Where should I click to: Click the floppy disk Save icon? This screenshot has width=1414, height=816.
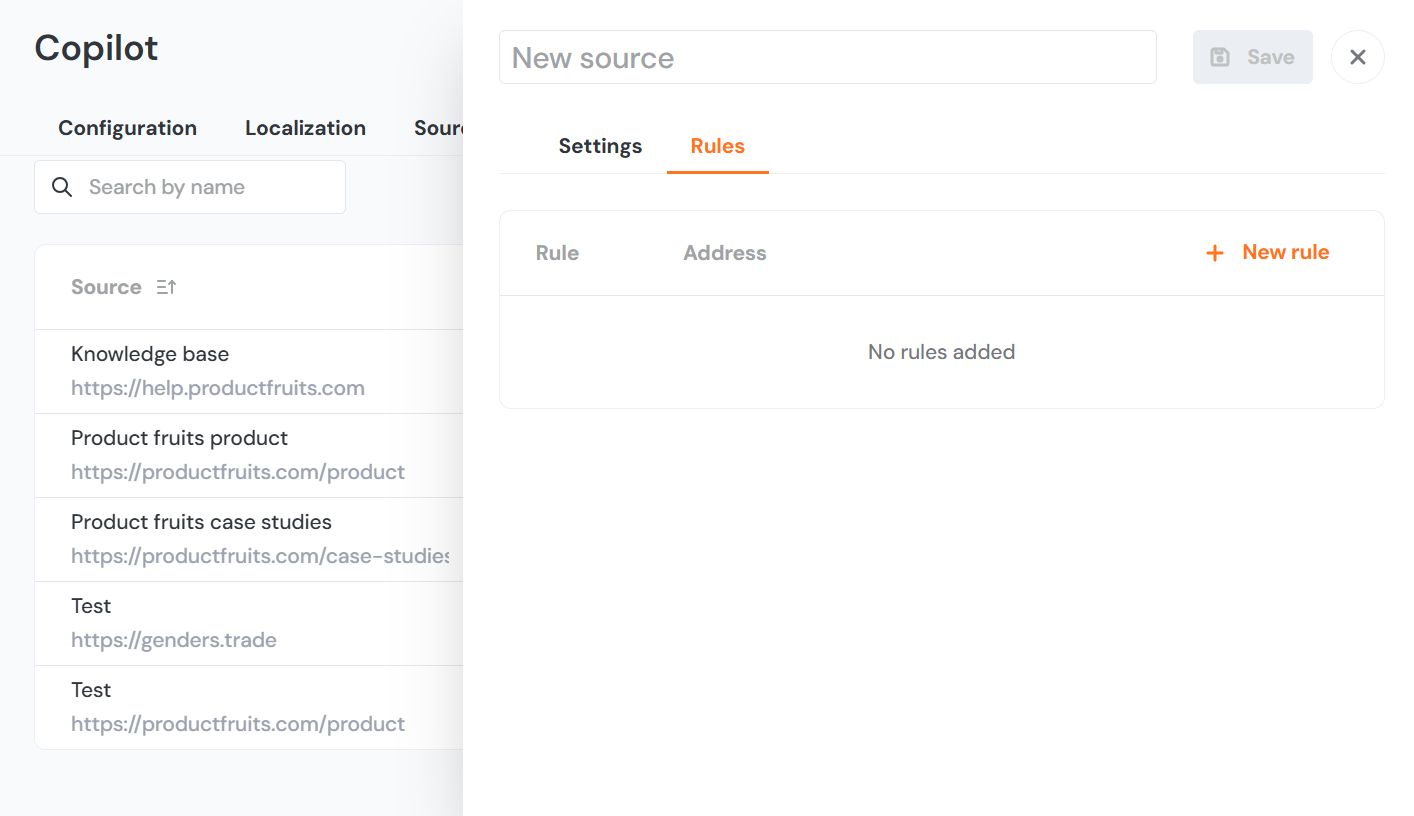[1220, 57]
